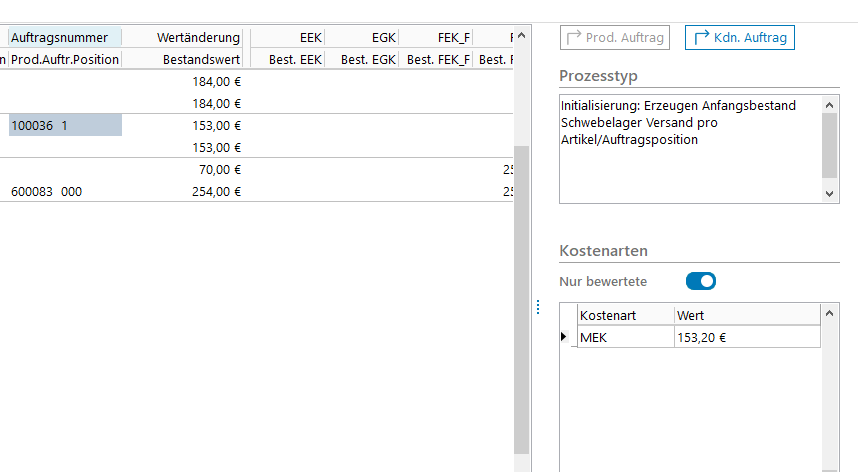858x472 pixels.
Task: Click the Wert column header
Action: tap(747, 316)
